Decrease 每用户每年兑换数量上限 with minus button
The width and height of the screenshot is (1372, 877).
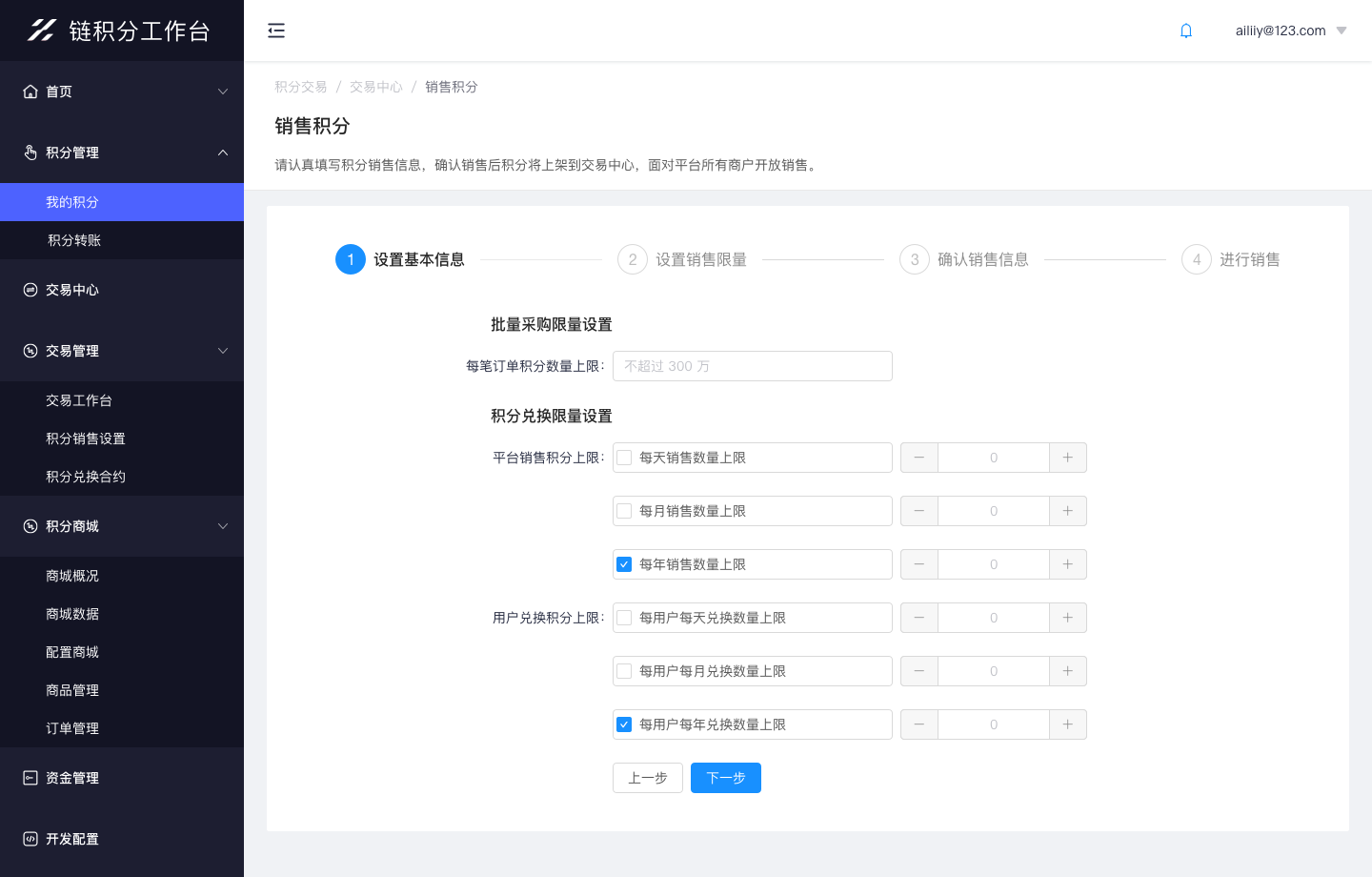pos(919,724)
